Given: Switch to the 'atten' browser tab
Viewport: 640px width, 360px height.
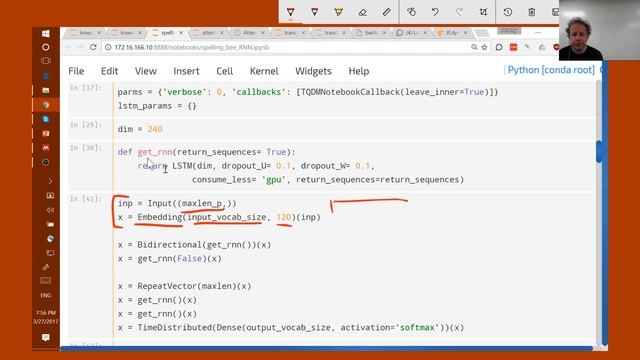Looking at the screenshot, I should (x=208, y=33).
